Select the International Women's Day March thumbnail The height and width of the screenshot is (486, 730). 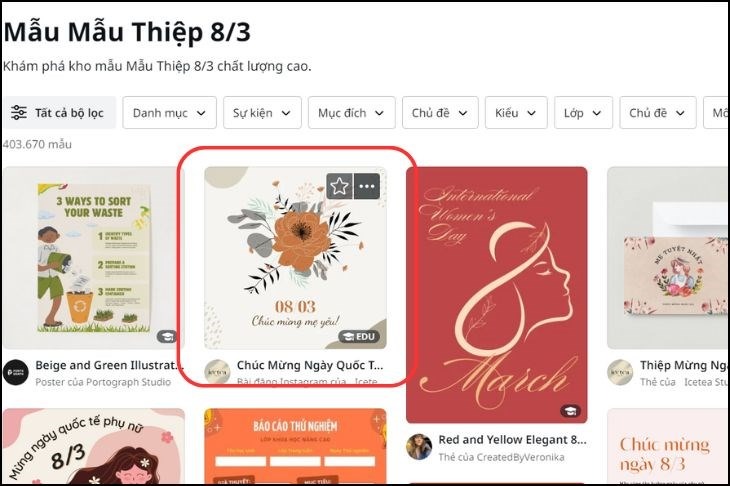pyautogui.click(x=497, y=295)
